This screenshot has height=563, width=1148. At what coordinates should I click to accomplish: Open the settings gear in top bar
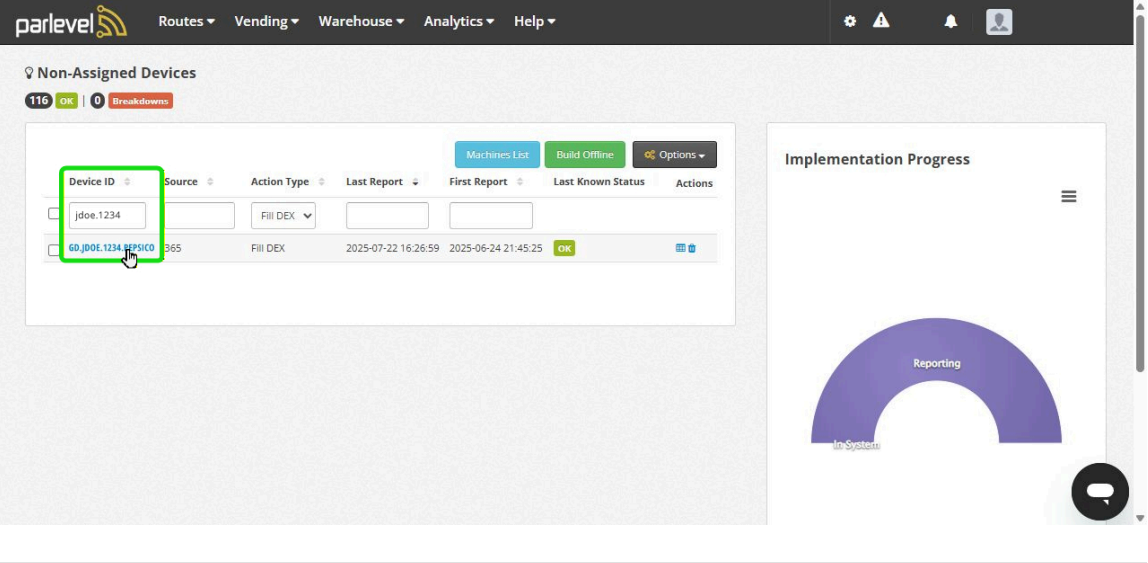[x=850, y=21]
